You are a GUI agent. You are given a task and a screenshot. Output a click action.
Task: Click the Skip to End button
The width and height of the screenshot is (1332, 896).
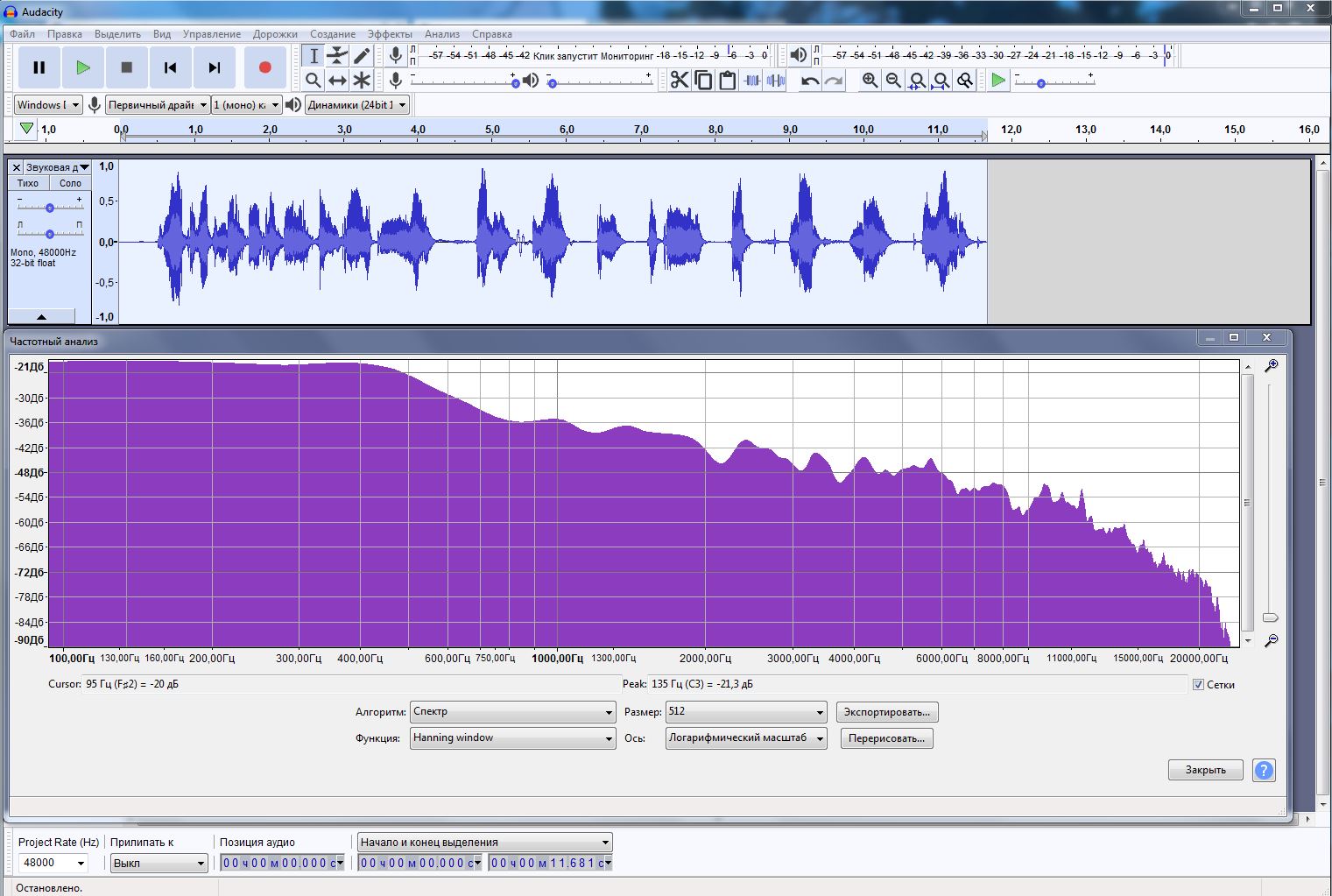click(215, 67)
